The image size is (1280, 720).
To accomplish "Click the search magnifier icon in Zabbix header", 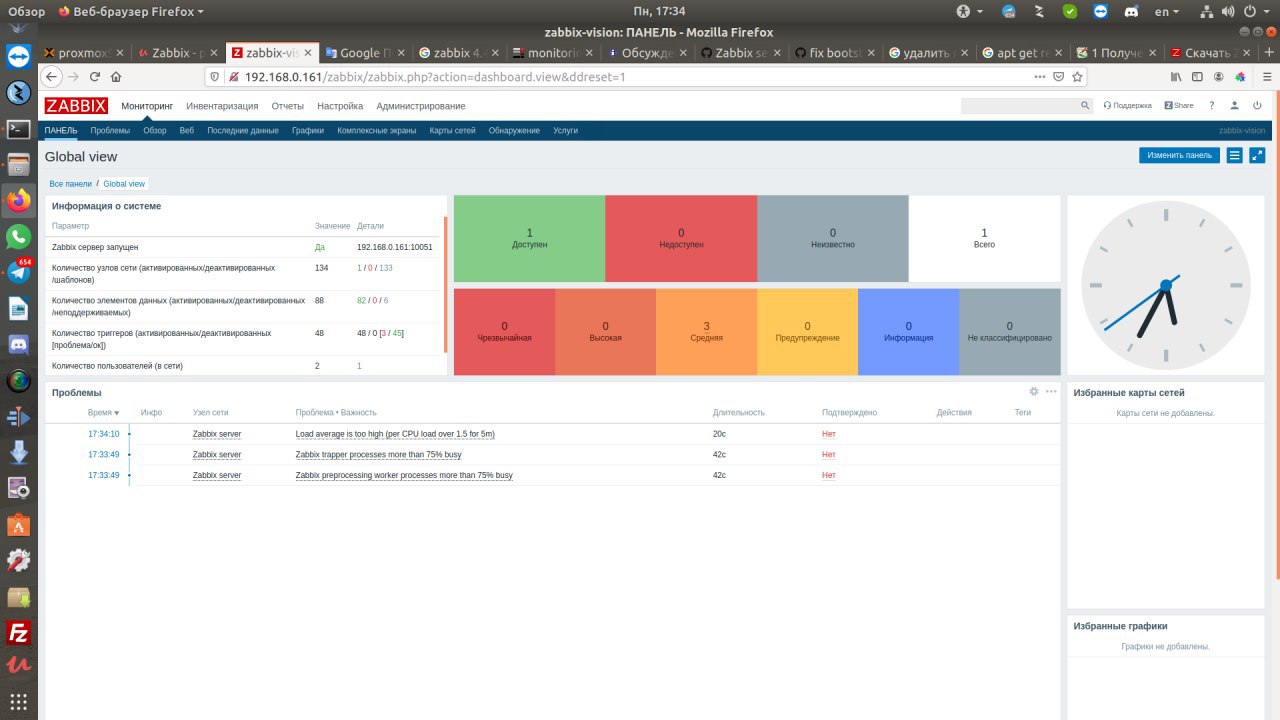I will coord(1085,105).
